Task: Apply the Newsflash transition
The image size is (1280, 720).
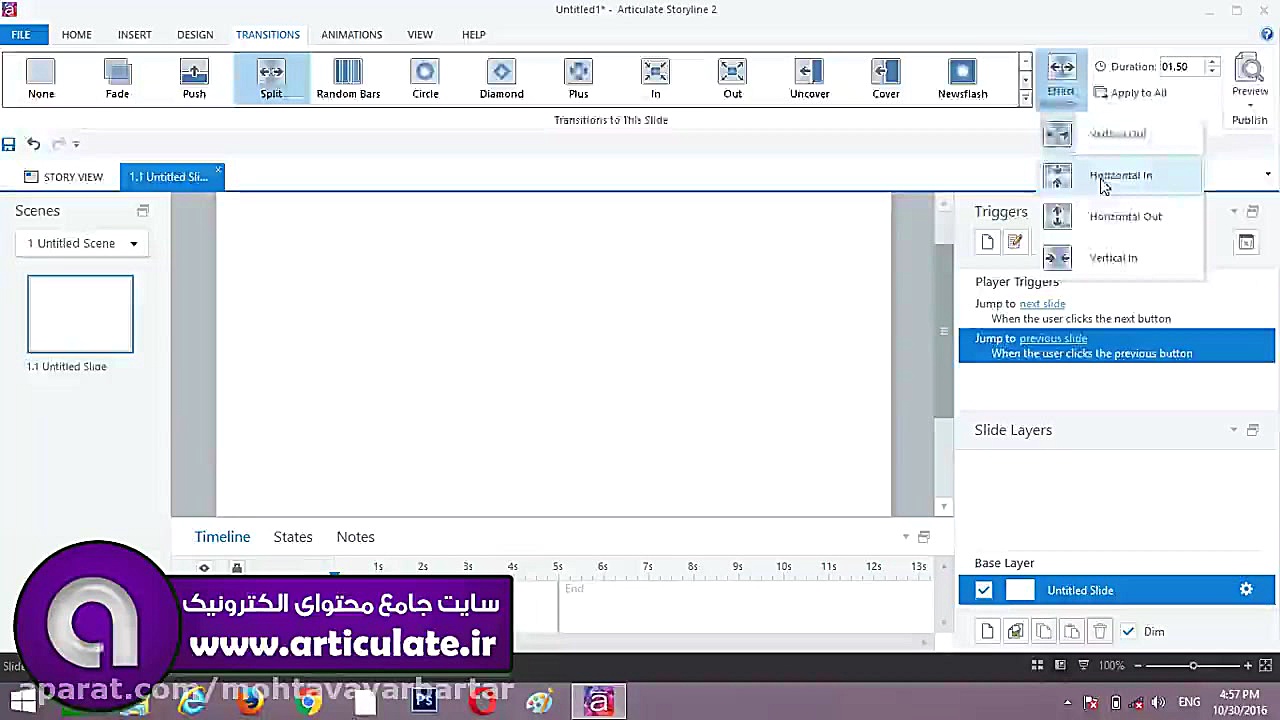Action: pyautogui.click(x=962, y=78)
